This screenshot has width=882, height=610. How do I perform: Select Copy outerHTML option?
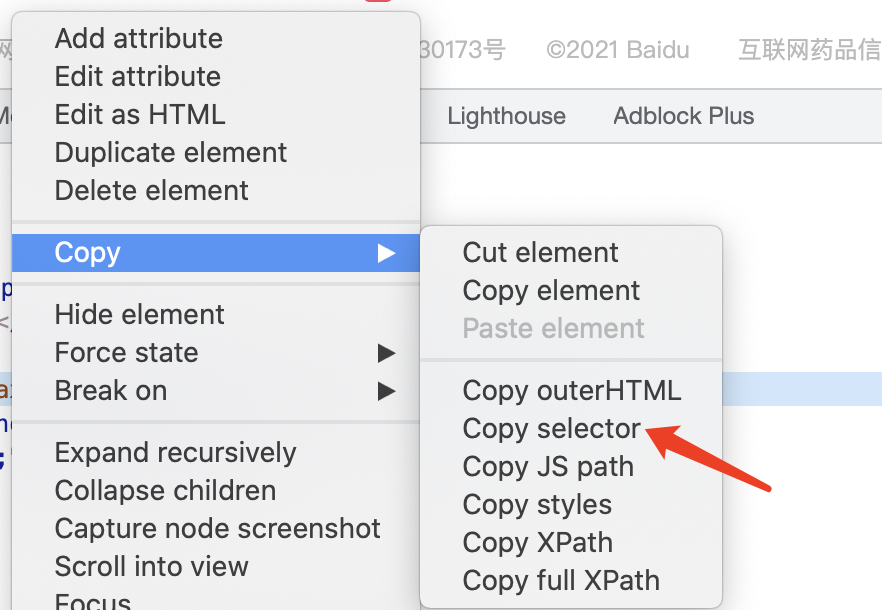pyautogui.click(x=572, y=391)
